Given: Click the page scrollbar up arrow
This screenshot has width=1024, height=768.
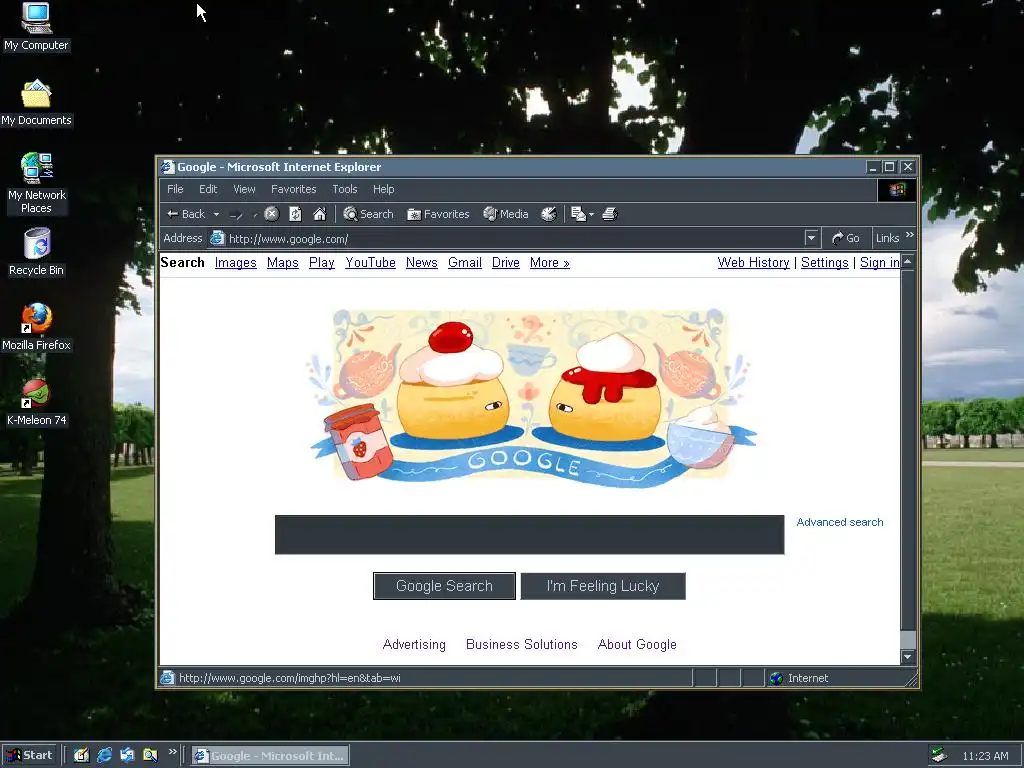Looking at the screenshot, I should 908,262.
